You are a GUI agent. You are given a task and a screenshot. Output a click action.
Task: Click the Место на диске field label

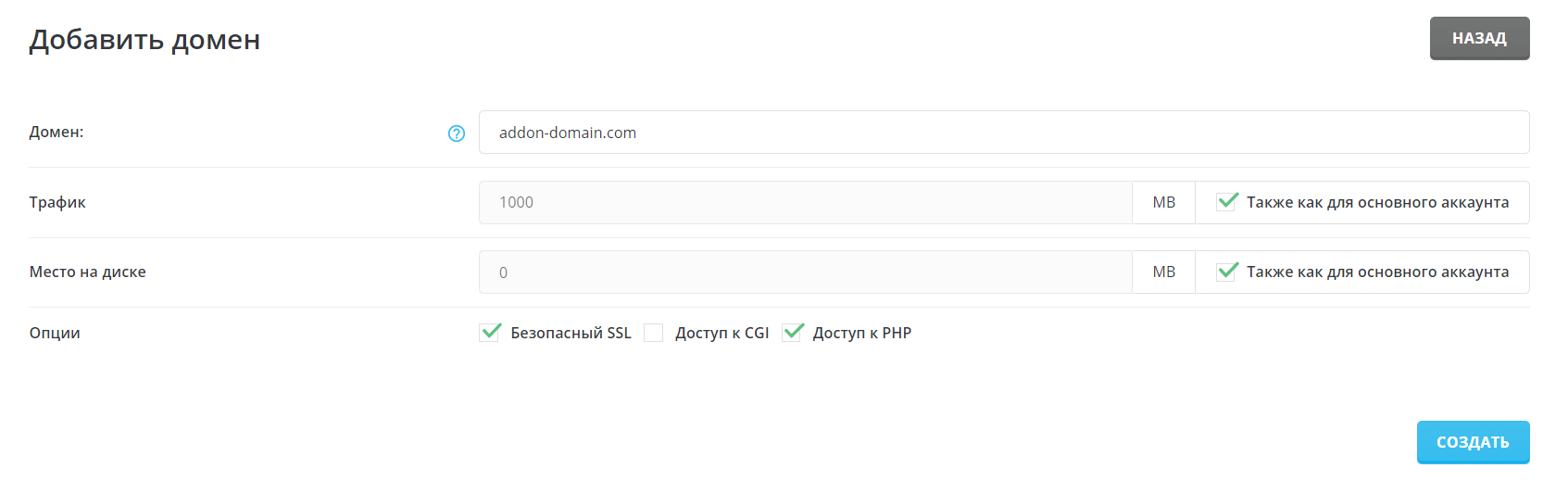pyautogui.click(x=88, y=272)
